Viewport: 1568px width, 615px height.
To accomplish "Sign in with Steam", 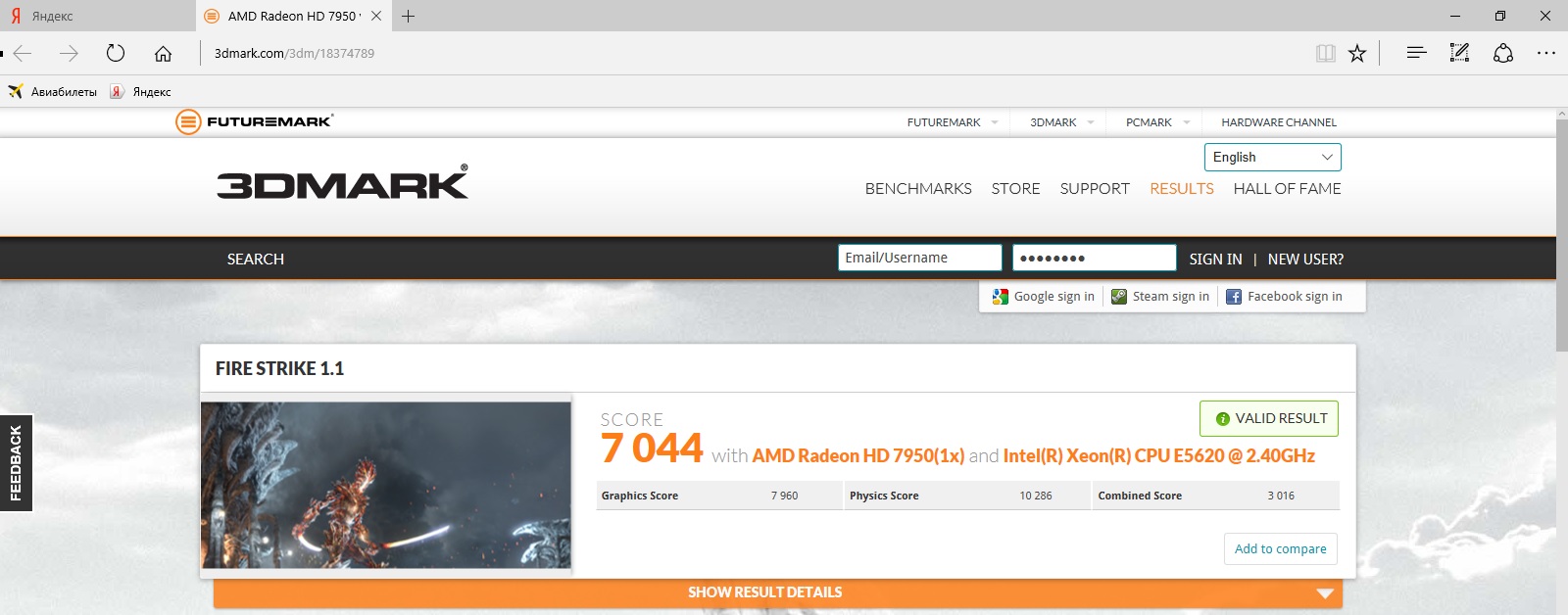I will [1160, 296].
